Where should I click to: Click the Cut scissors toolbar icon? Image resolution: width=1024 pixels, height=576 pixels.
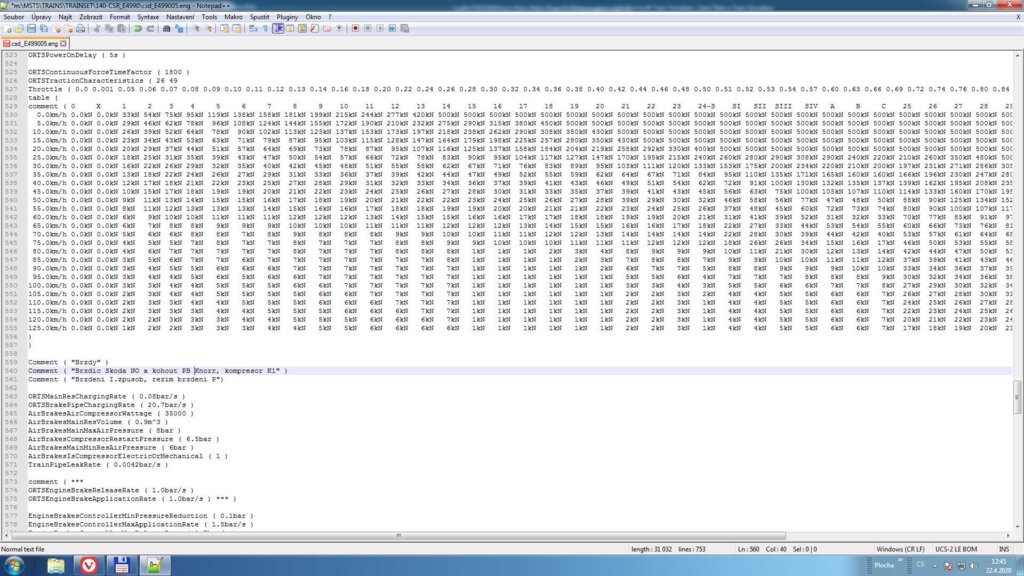pos(97,29)
